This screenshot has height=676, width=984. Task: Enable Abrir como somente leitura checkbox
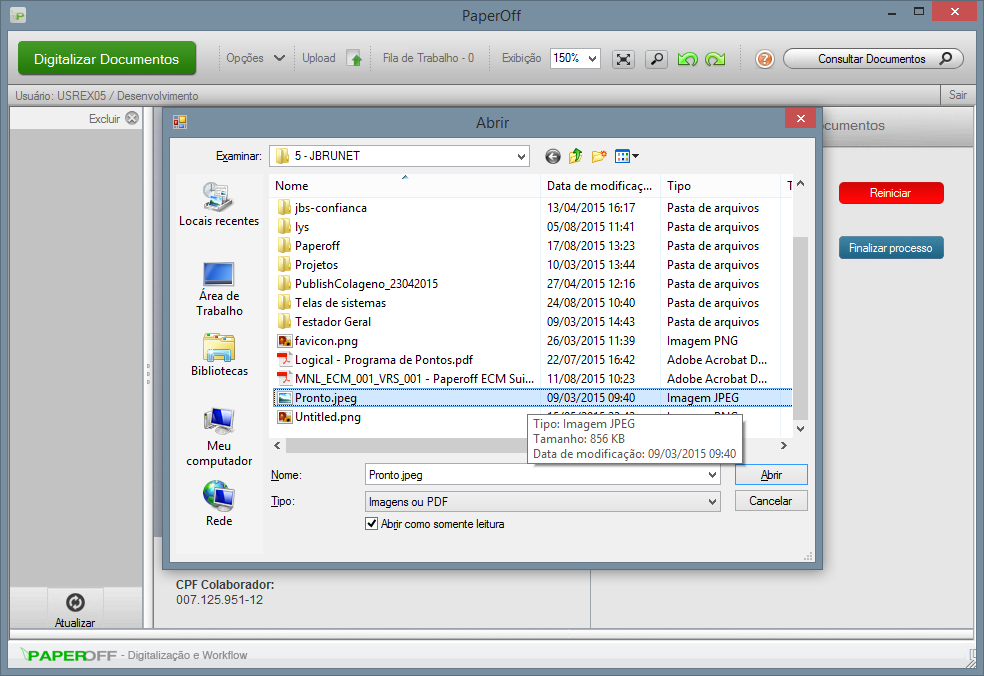tap(371, 524)
